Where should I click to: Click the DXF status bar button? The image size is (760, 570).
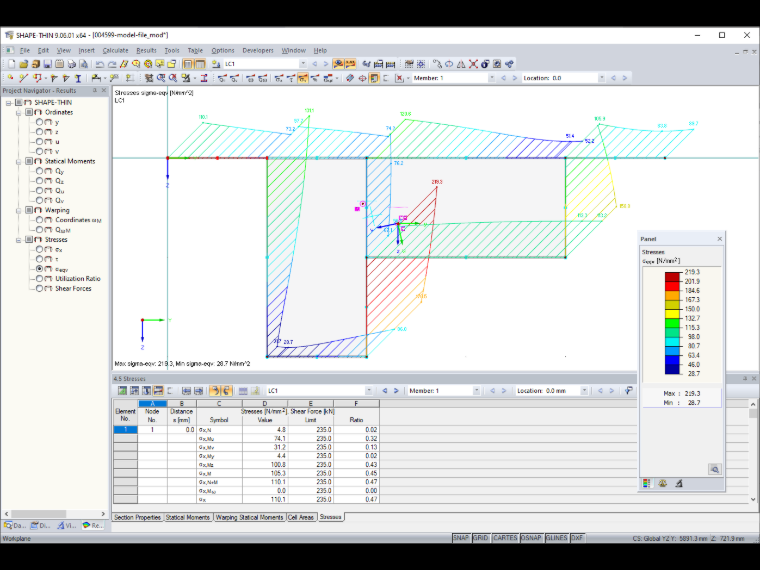pyautogui.click(x=577, y=538)
